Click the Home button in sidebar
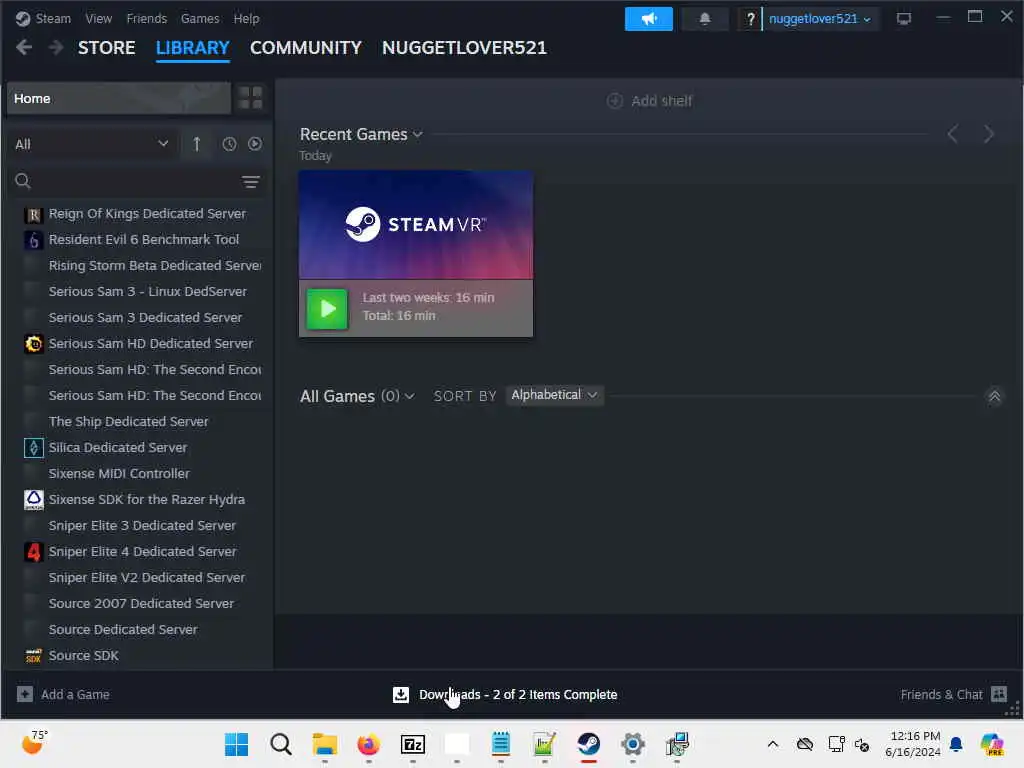 (x=119, y=98)
